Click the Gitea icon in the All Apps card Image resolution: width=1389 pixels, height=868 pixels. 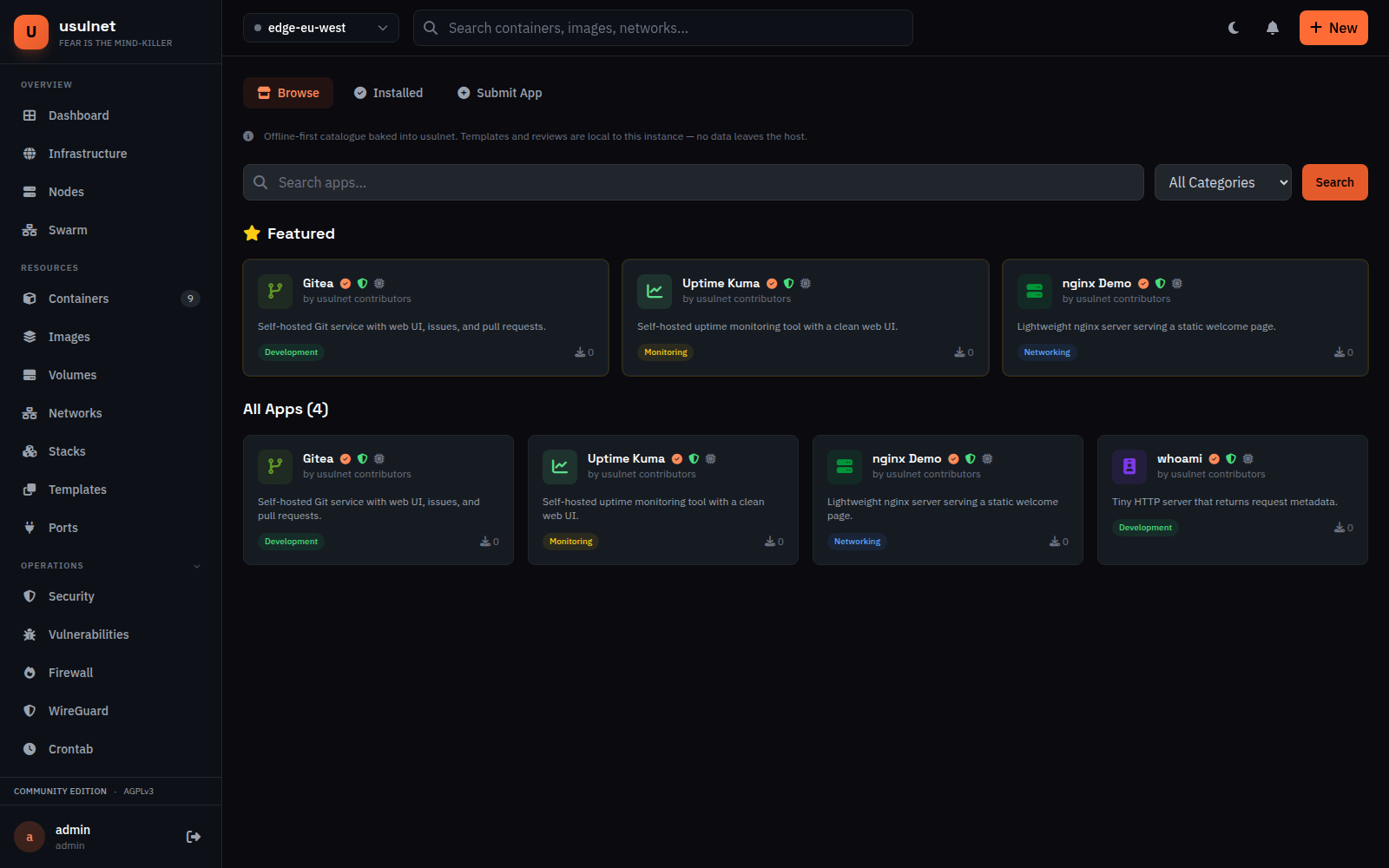[x=275, y=467]
